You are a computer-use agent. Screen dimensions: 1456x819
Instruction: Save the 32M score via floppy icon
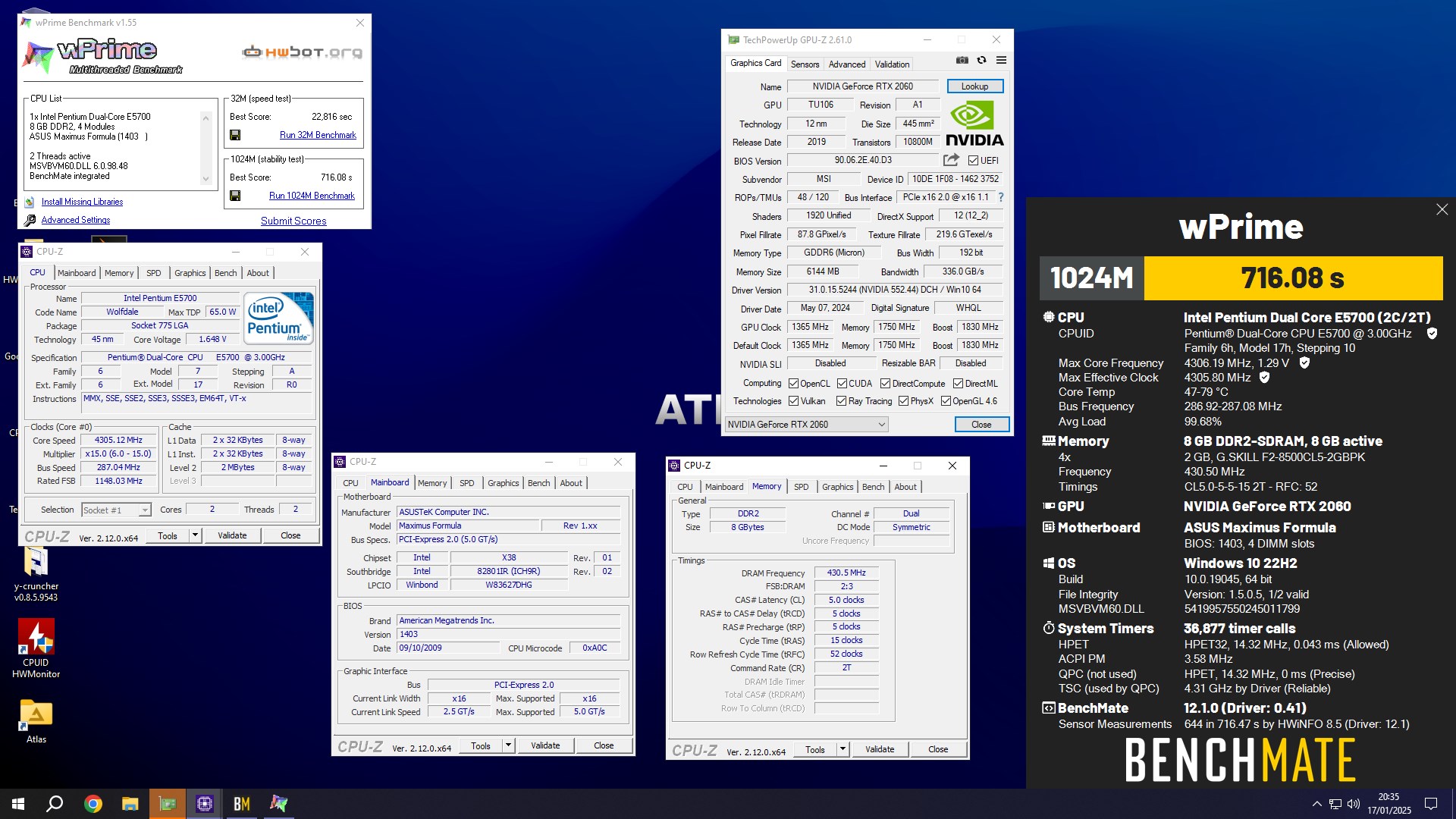(x=235, y=135)
